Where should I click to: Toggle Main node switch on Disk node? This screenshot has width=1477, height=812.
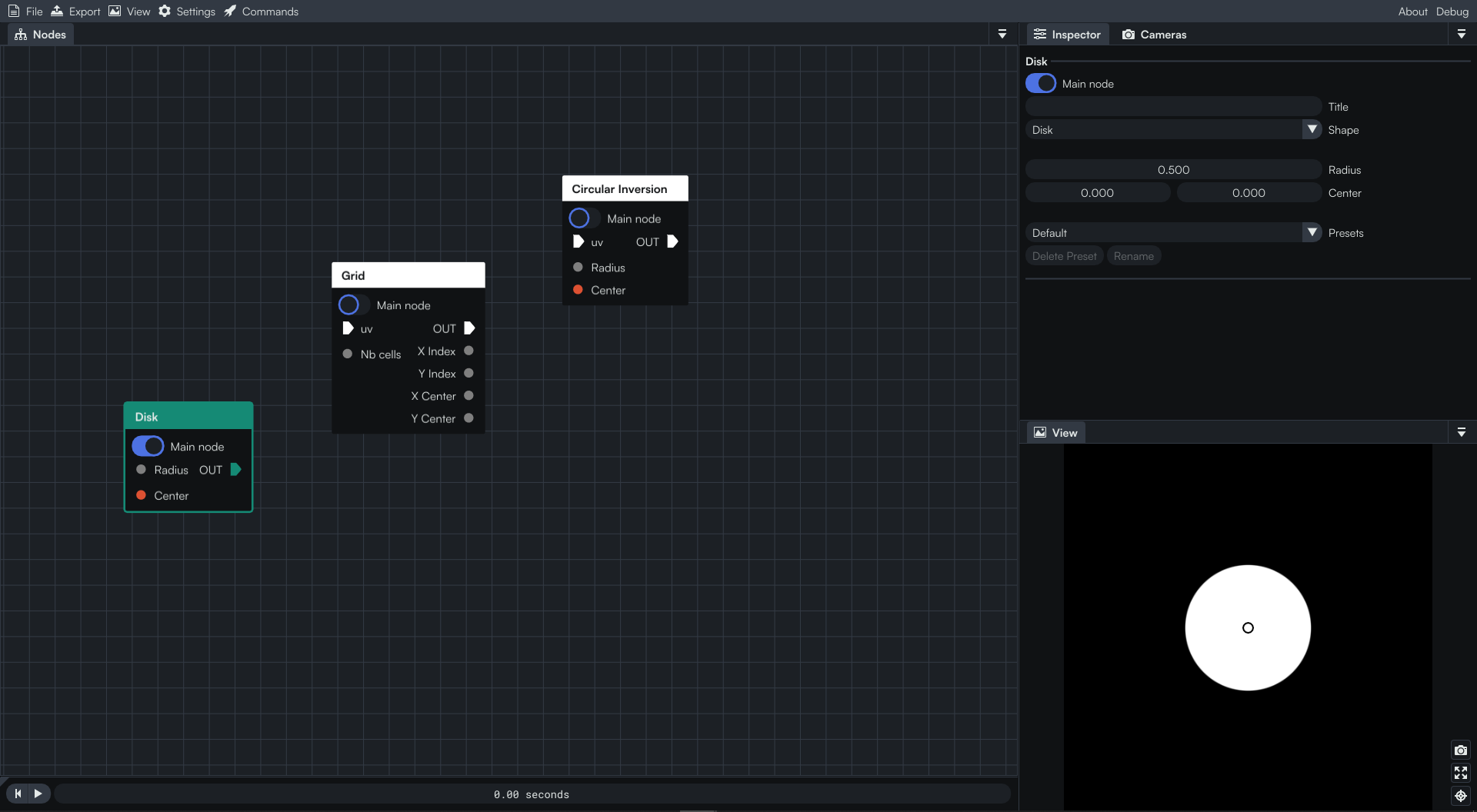pyautogui.click(x=148, y=446)
